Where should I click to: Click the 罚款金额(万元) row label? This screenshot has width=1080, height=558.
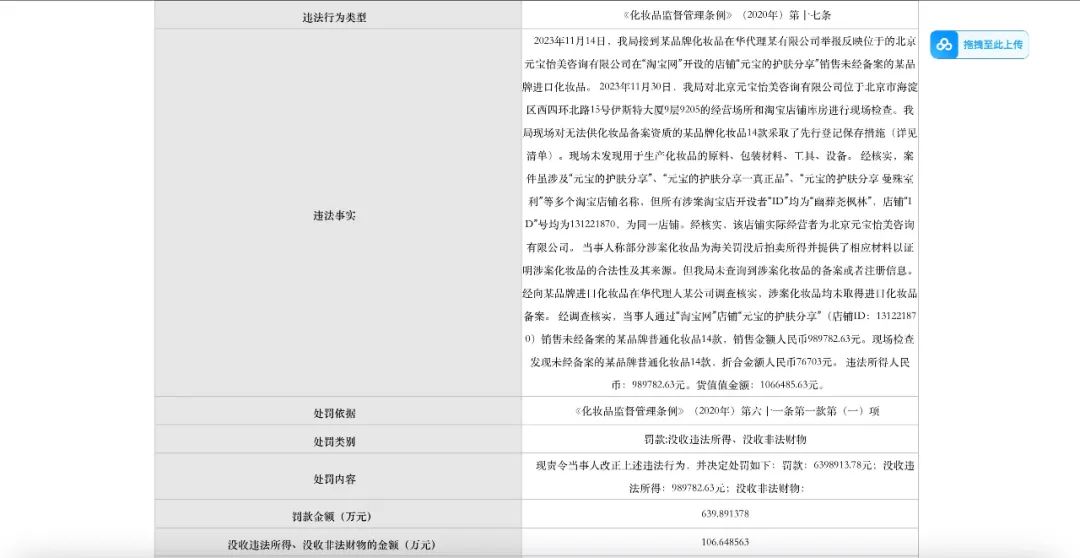pyautogui.click(x=331, y=517)
